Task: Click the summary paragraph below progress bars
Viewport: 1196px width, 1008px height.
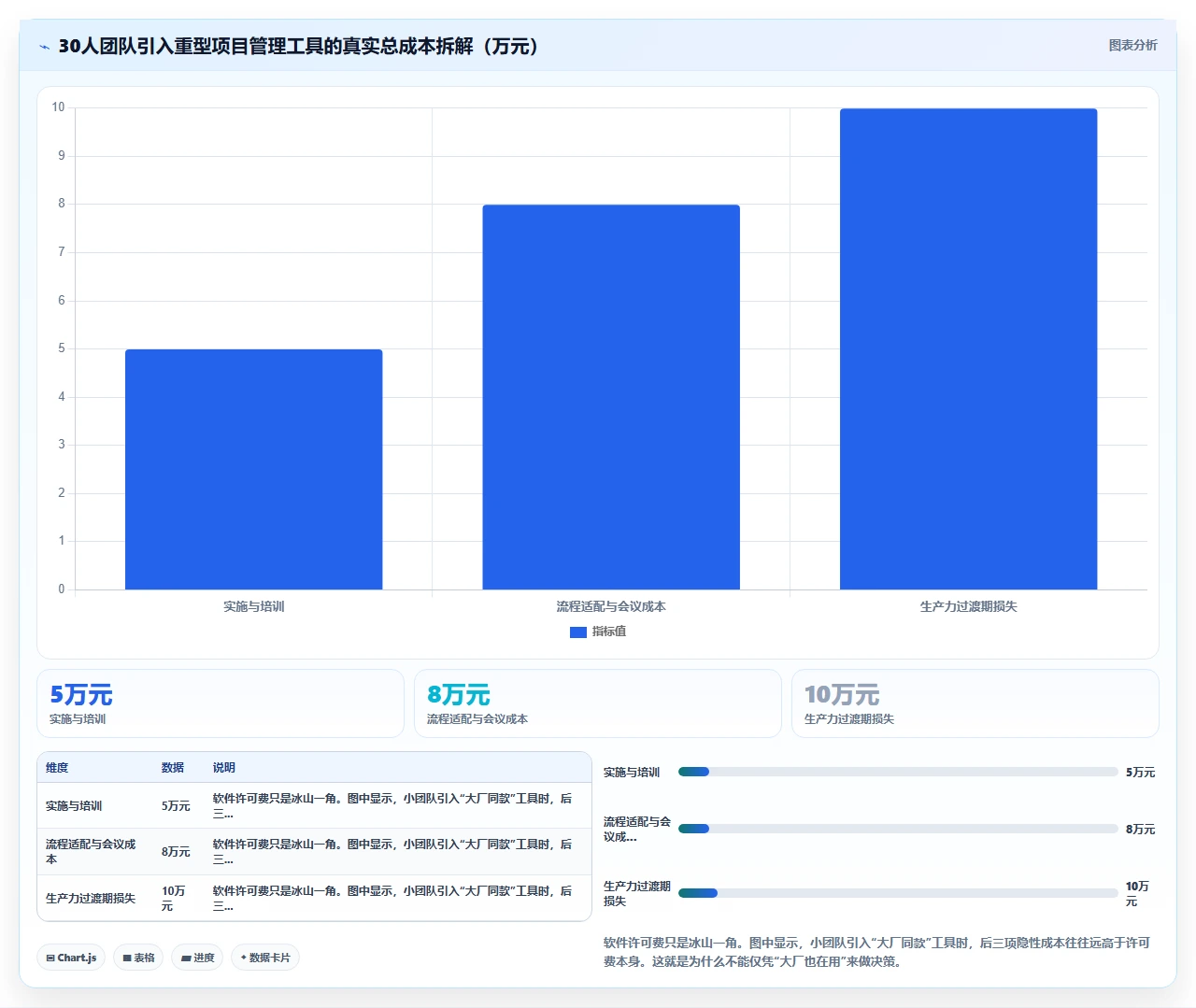Action: 877,952
